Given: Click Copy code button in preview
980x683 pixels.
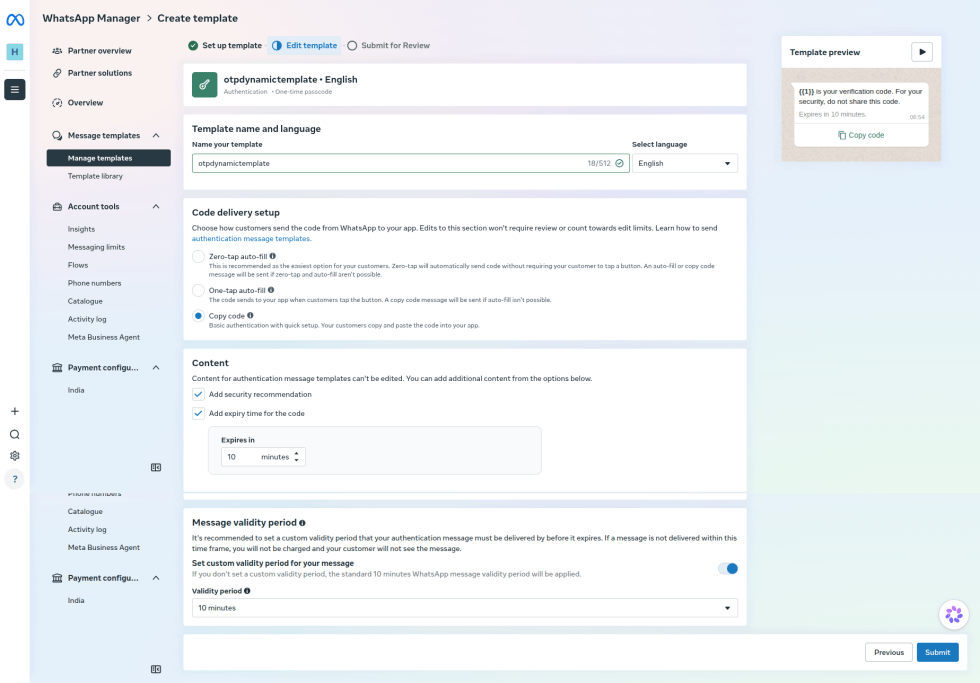Looking at the screenshot, I should 861,135.
